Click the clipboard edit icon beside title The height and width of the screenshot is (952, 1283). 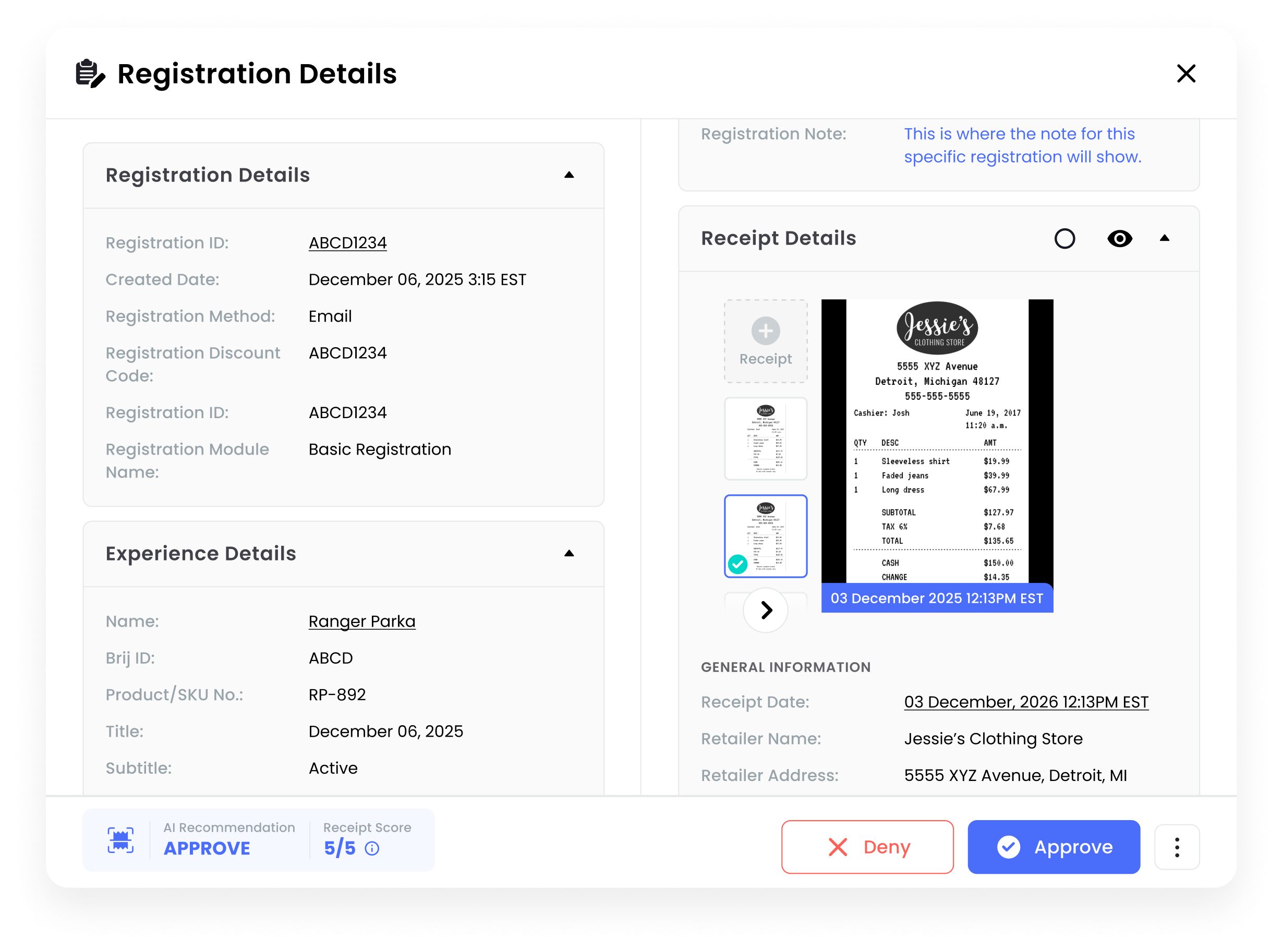[x=91, y=74]
